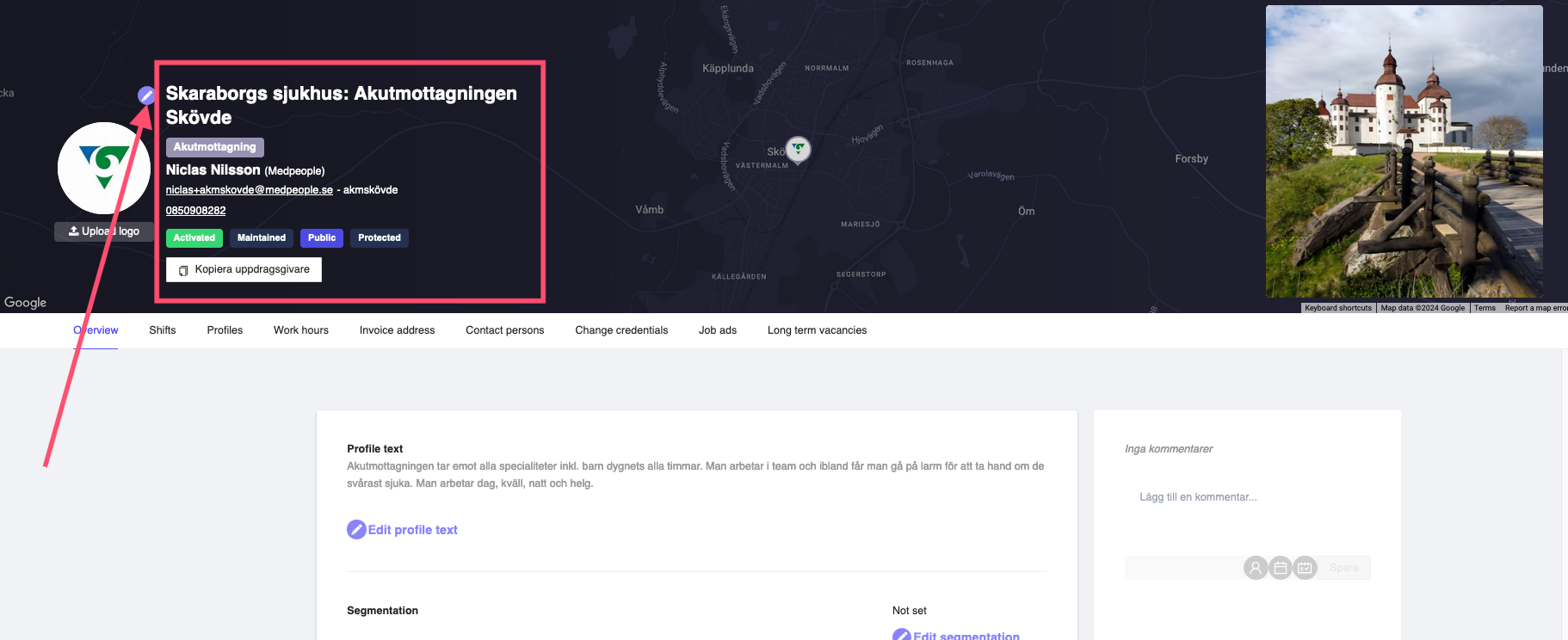Toggle the Public status badge

[322, 238]
